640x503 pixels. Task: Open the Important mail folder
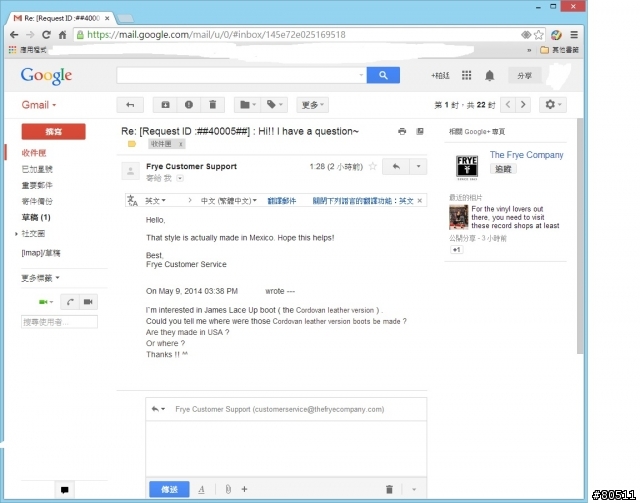coord(37,185)
